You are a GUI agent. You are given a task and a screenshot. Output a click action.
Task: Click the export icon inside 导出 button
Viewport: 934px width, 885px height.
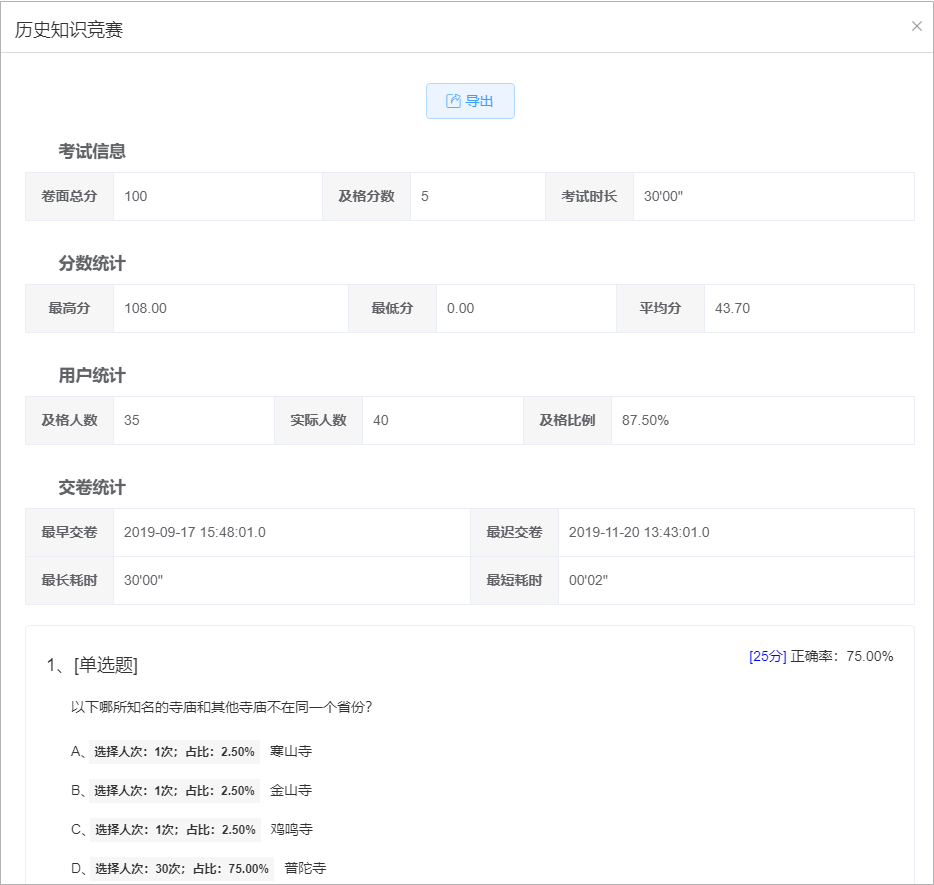click(x=453, y=101)
